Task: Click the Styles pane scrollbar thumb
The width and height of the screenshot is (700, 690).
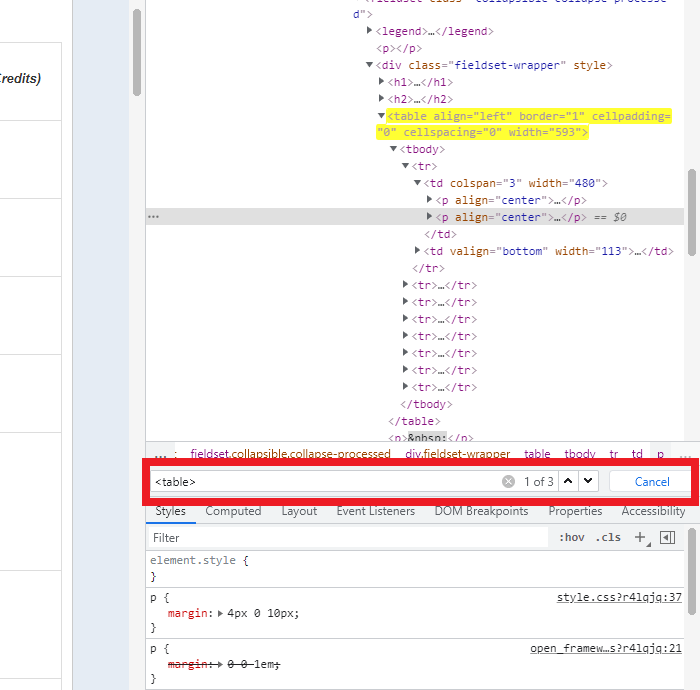Action: click(x=692, y=572)
